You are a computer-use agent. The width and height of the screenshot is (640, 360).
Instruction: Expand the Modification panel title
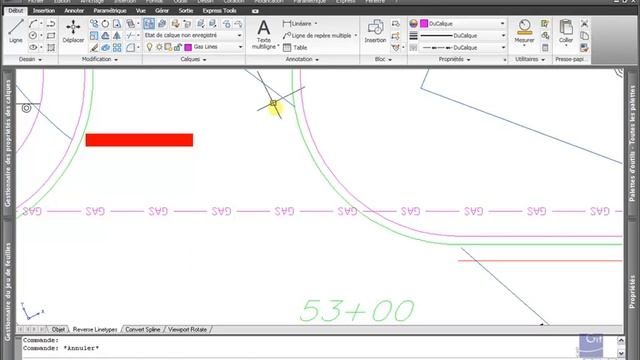click(x=100, y=60)
